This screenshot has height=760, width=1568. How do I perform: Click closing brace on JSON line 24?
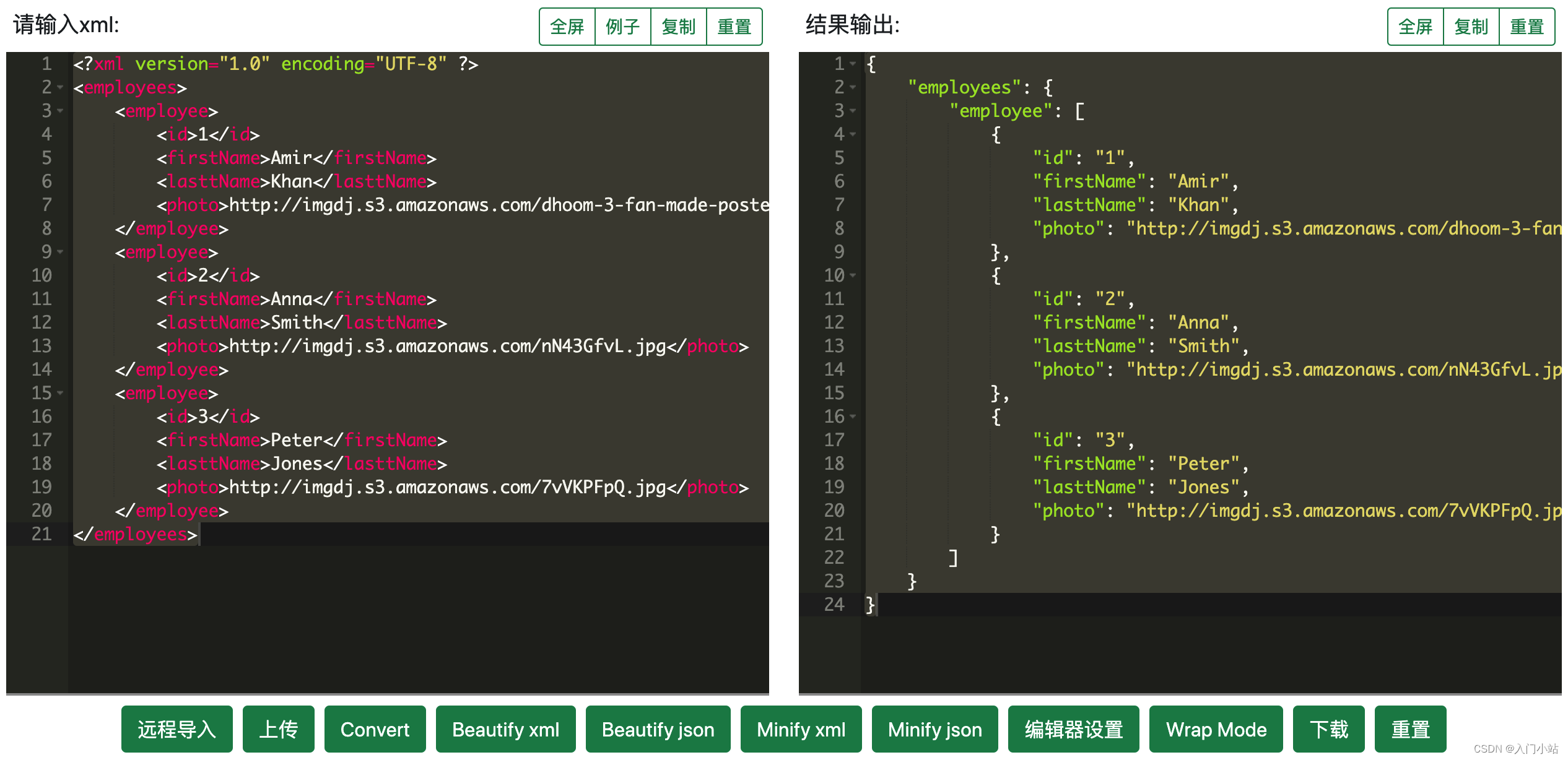(871, 605)
